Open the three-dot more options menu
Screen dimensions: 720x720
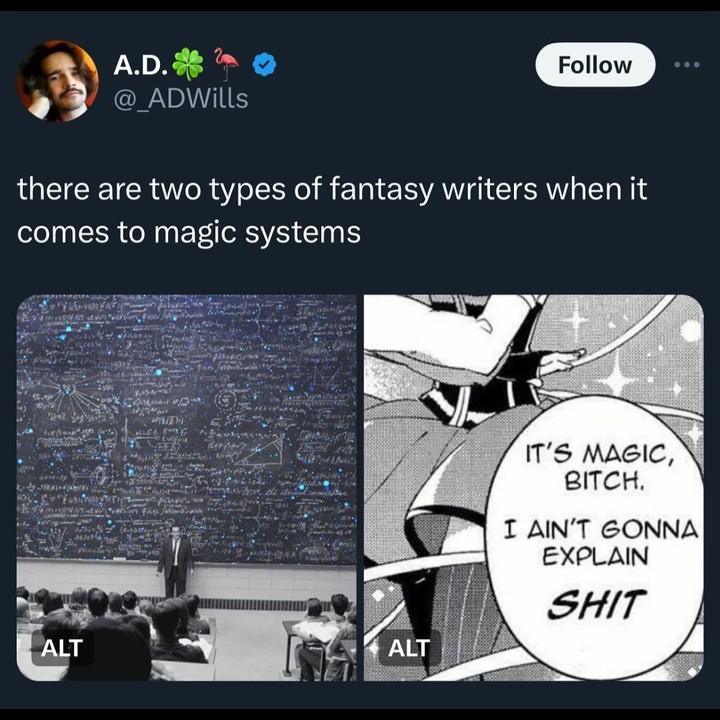(687, 65)
